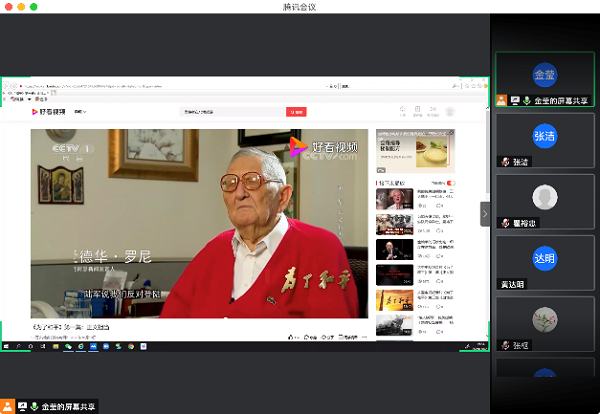Collapse the participant panel with the arrow
The width and height of the screenshot is (600, 414).
pos(485,214)
